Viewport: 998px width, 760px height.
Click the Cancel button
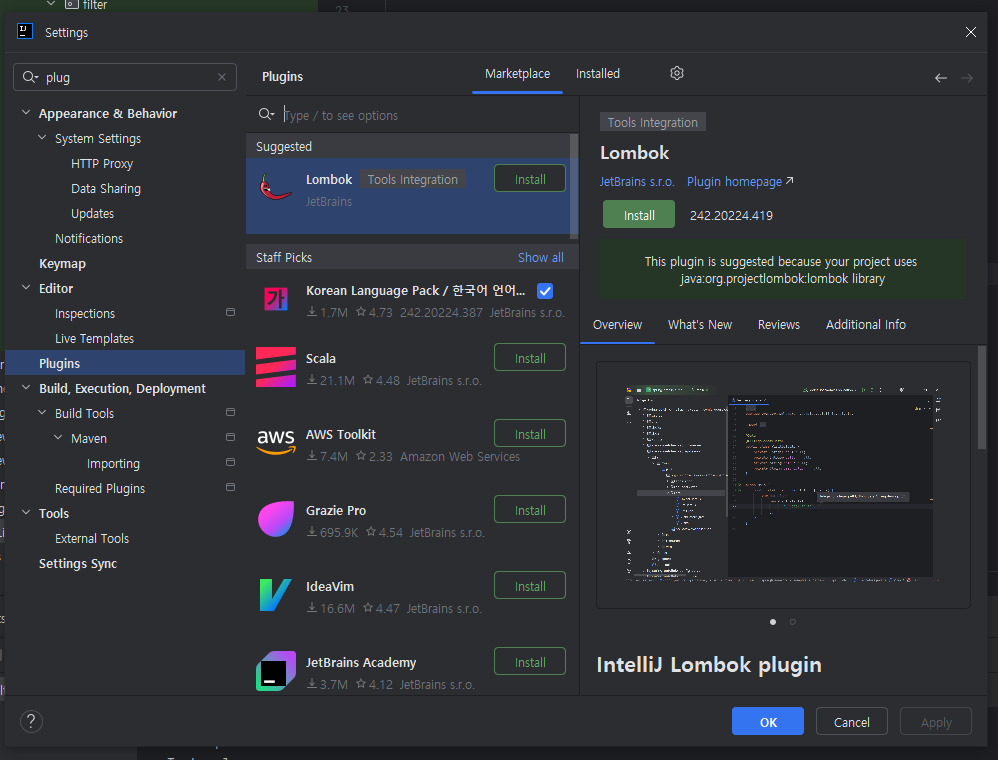(852, 721)
